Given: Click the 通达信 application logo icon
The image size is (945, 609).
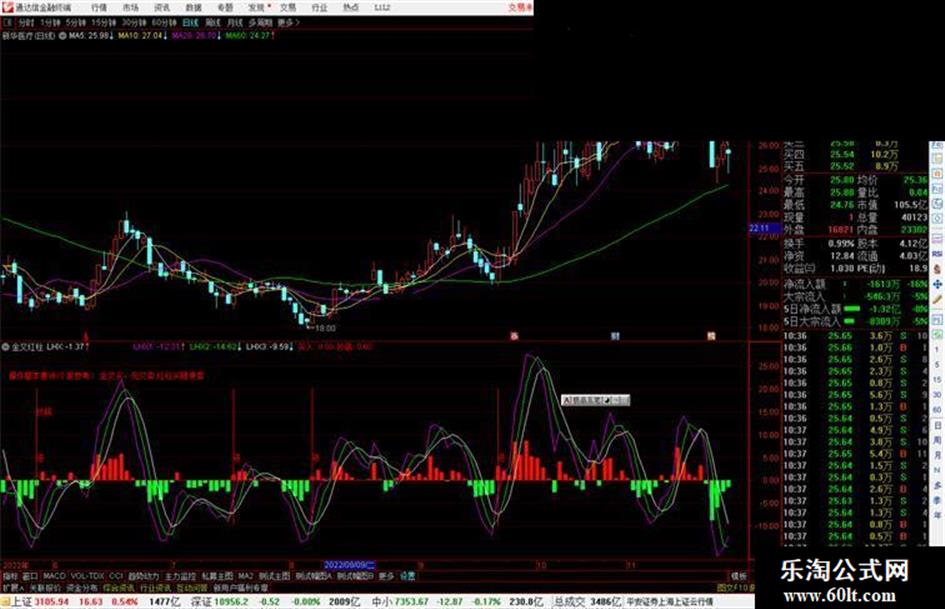Looking at the screenshot, I should [7, 7].
